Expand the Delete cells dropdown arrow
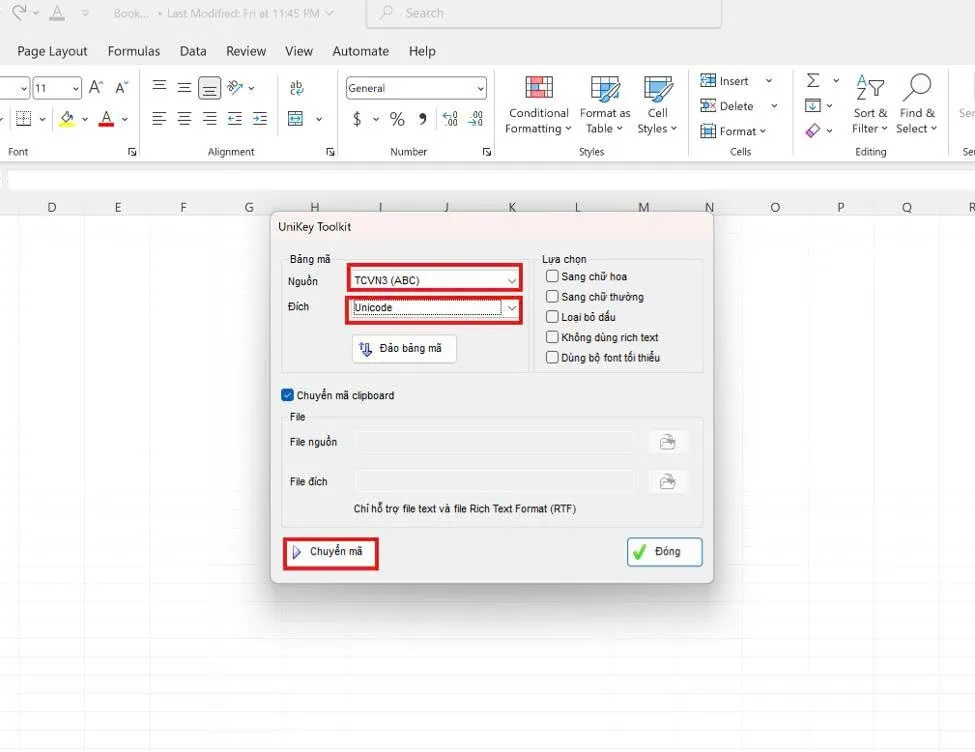The image size is (975, 752). 774,106
